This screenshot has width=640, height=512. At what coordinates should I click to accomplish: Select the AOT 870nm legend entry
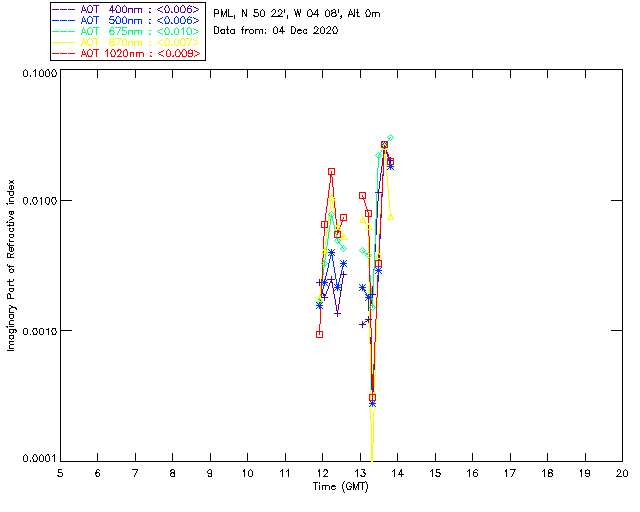click(127, 42)
